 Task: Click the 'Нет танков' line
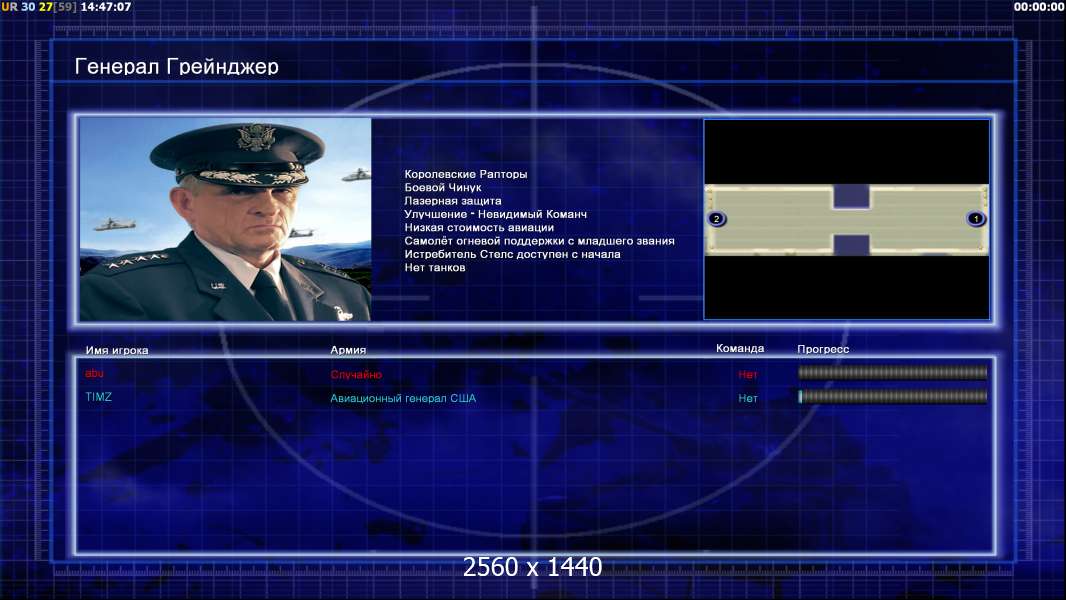tap(435, 268)
